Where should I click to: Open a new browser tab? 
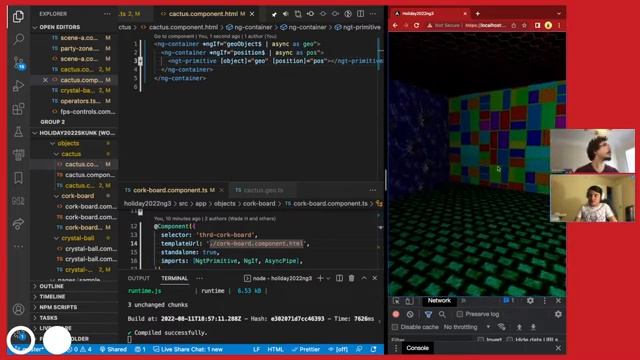coord(478,13)
